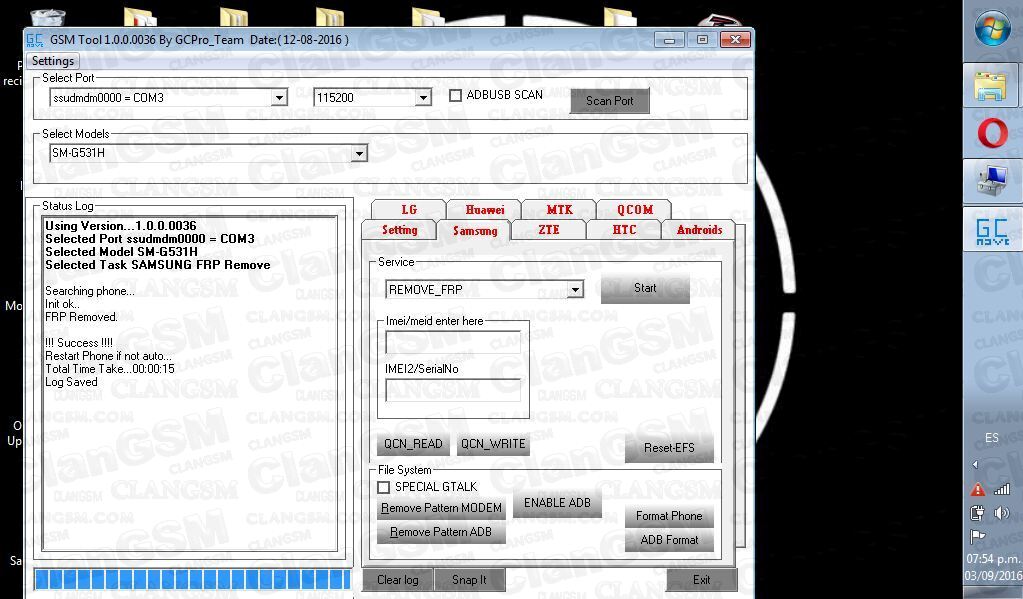Open the volume speaker tray icon
1023x599 pixels.
1002,513
